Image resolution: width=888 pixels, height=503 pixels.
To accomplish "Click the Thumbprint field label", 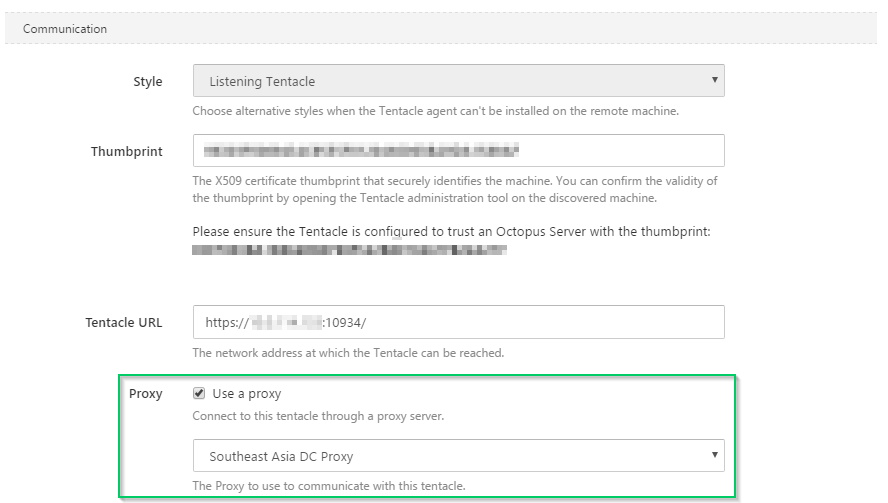I will pyautogui.click(x=126, y=152).
